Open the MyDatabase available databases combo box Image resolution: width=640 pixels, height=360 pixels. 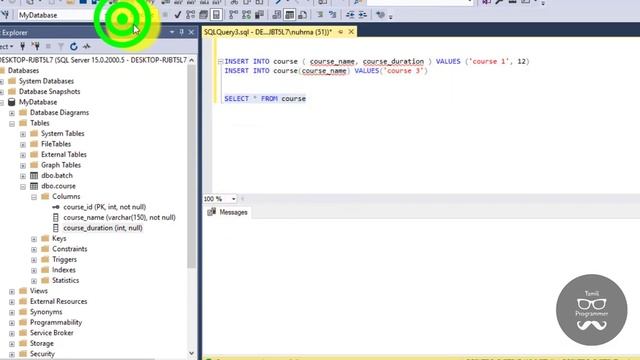coord(61,15)
